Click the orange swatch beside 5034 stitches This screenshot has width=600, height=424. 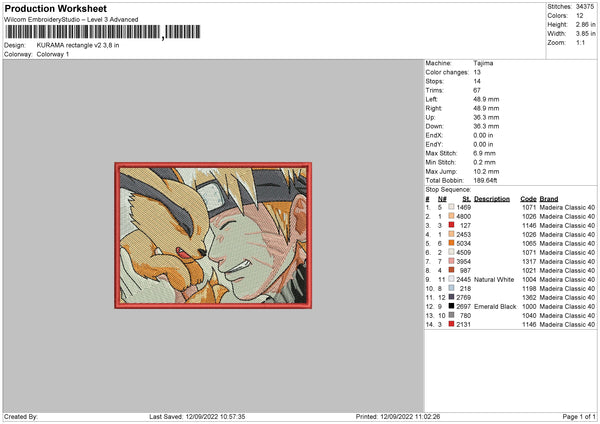[x=452, y=243]
